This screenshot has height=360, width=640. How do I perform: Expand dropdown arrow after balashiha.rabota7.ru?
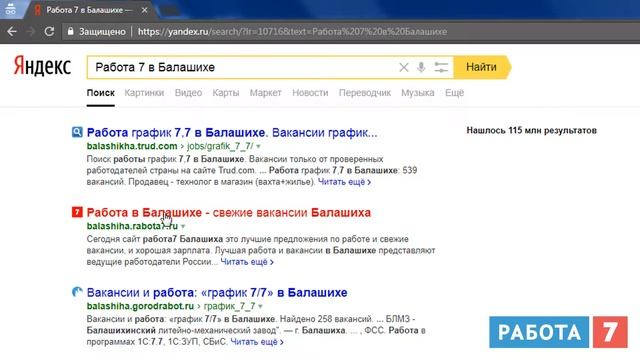click(x=183, y=227)
